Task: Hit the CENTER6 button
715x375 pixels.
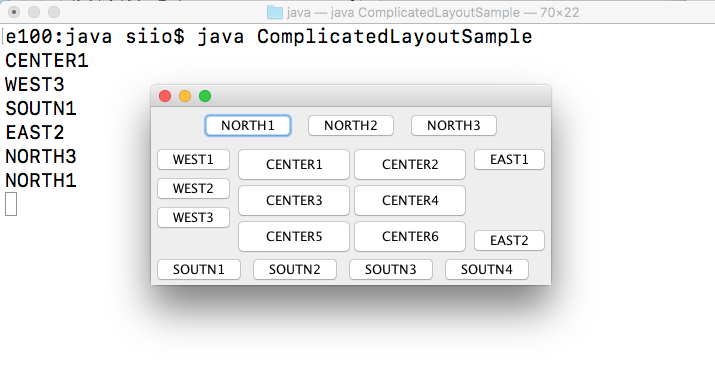Action: click(410, 236)
